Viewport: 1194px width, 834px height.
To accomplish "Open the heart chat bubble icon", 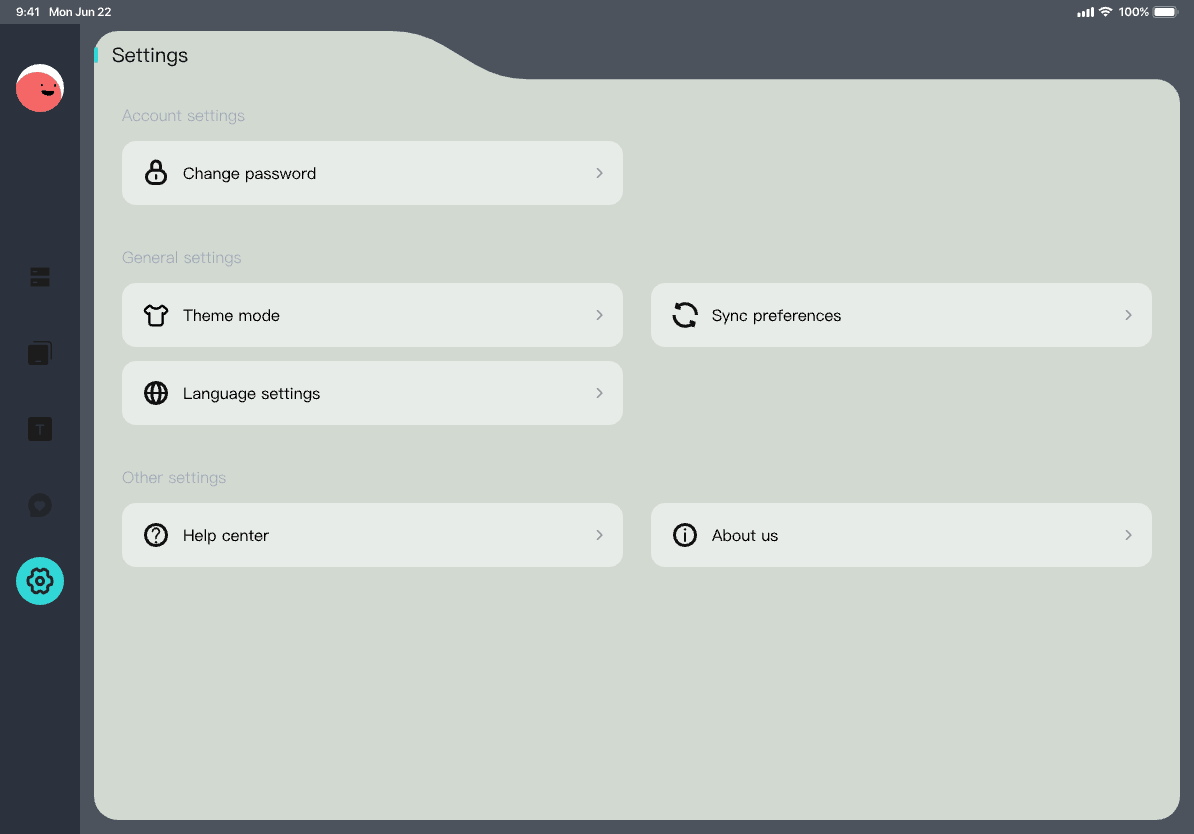I will pyautogui.click(x=40, y=506).
